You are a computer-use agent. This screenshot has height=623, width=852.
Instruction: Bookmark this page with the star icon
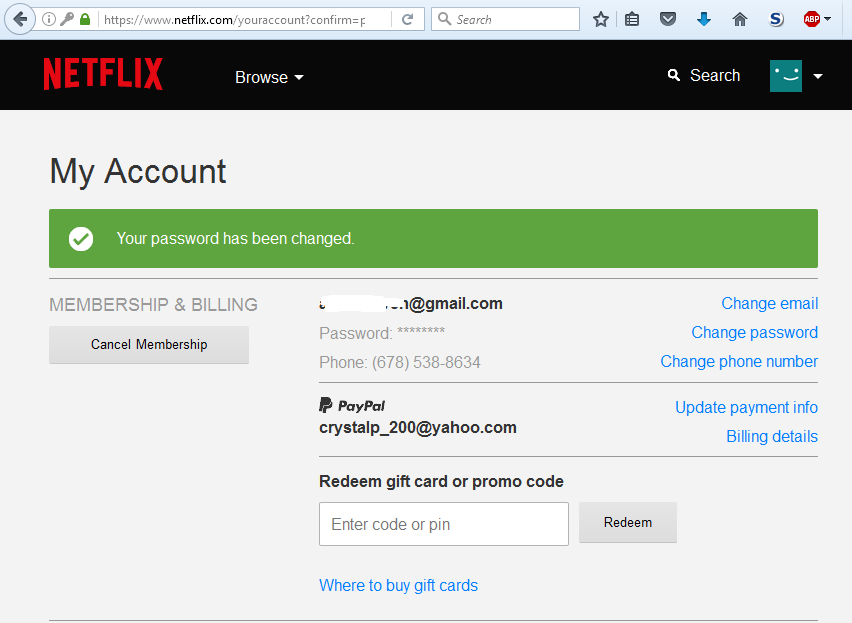point(600,19)
